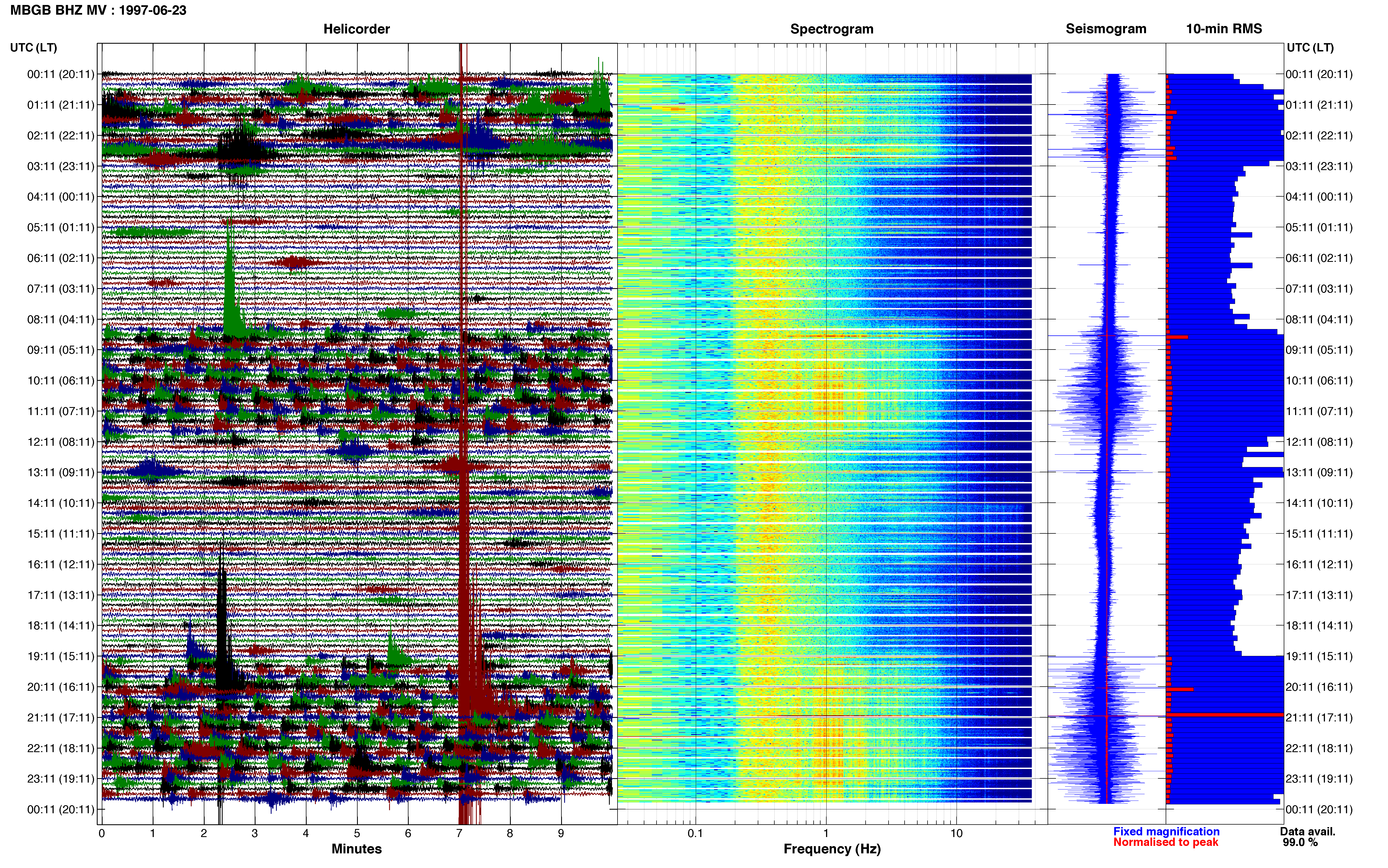The width and height of the screenshot is (1388, 868).
Task: Pick the RMS-side time label 14:11 (10:11)
Action: click(1319, 503)
